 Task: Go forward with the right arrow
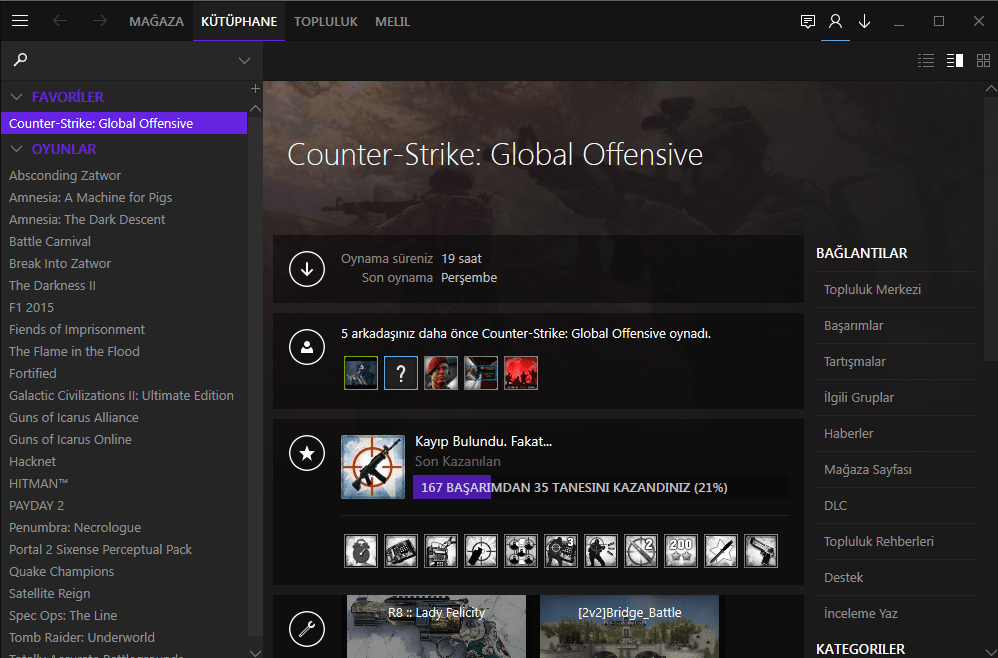point(100,21)
